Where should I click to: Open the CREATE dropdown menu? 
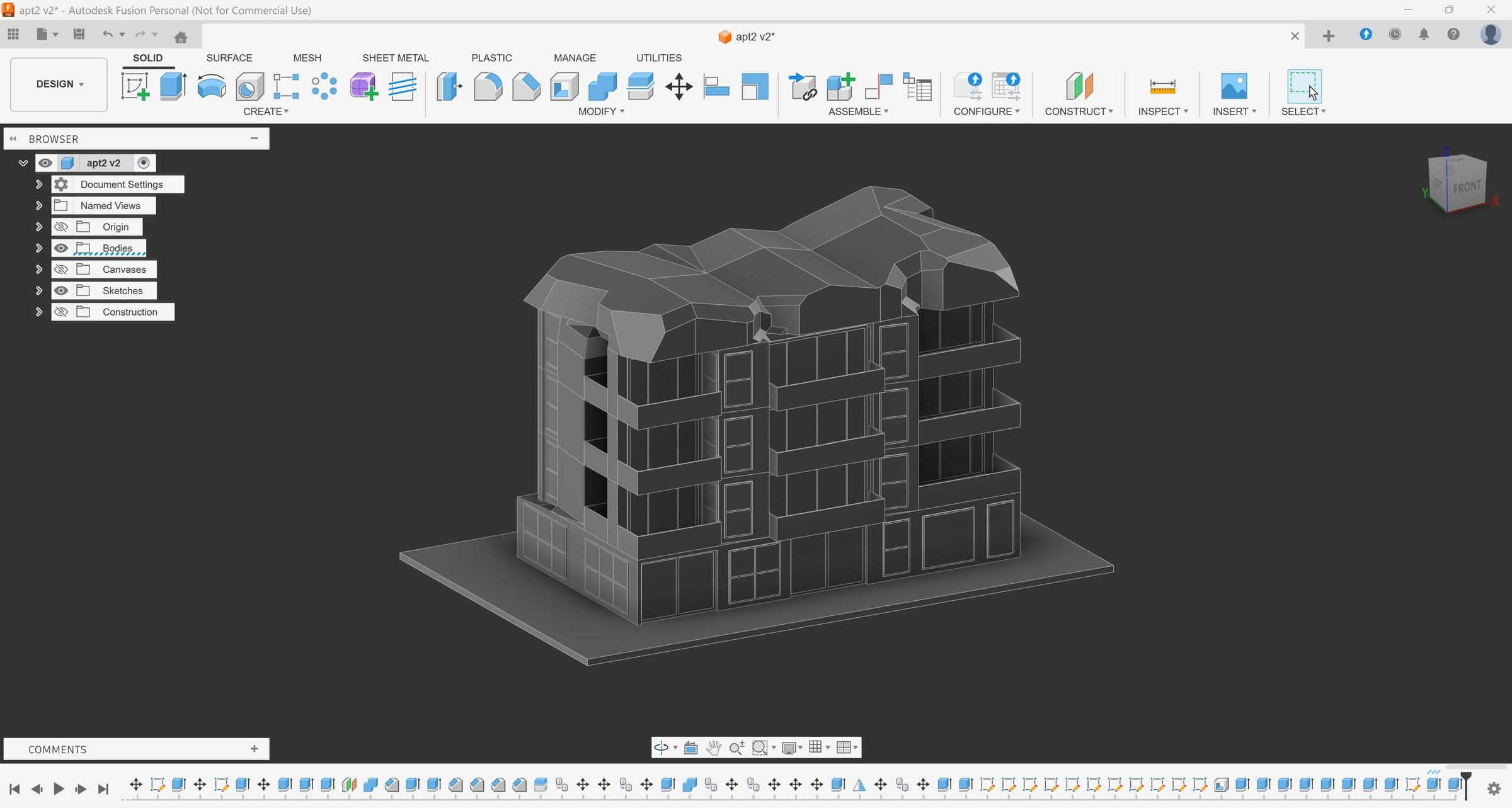pos(266,111)
